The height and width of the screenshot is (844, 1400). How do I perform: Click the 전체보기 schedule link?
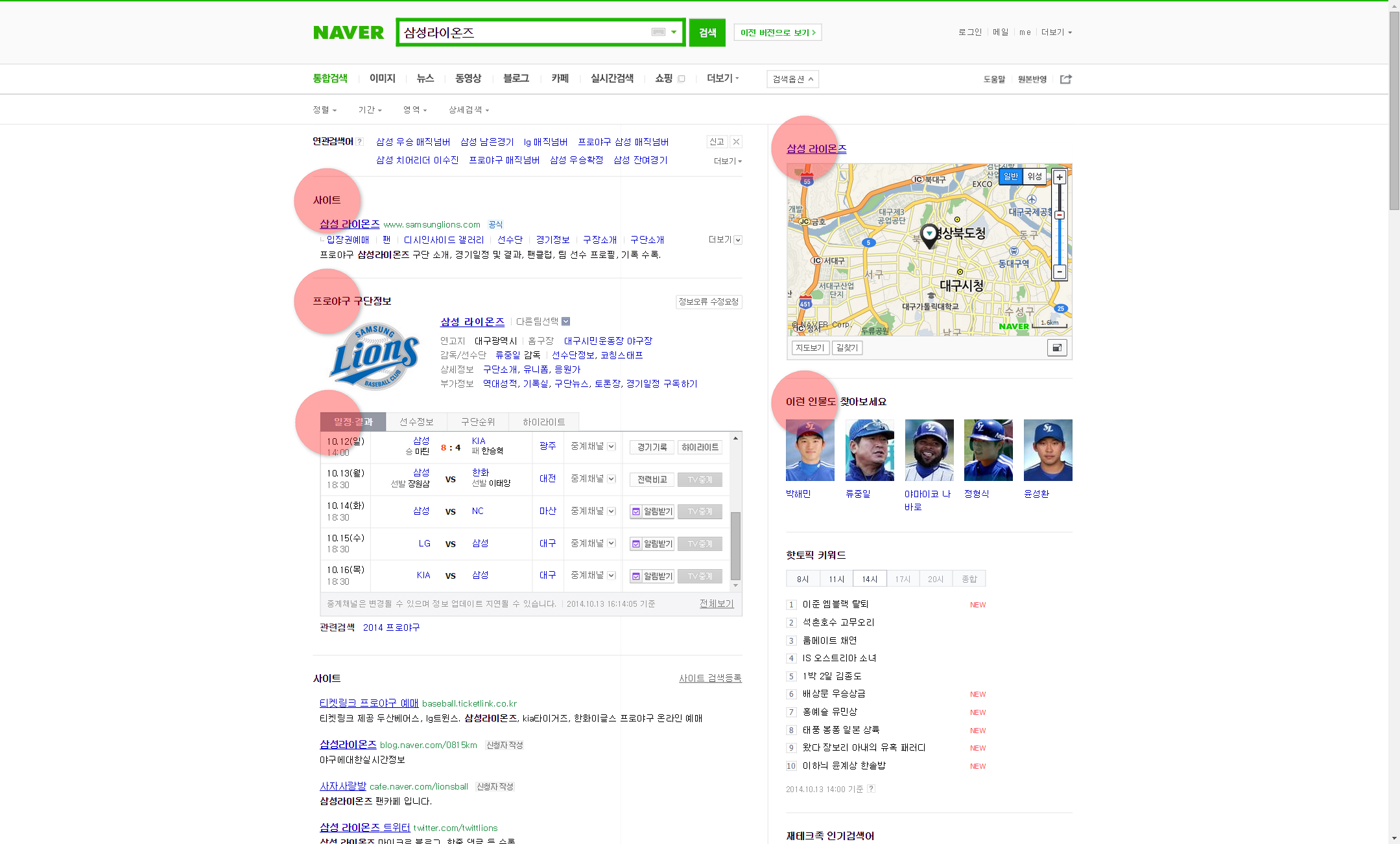point(717,604)
